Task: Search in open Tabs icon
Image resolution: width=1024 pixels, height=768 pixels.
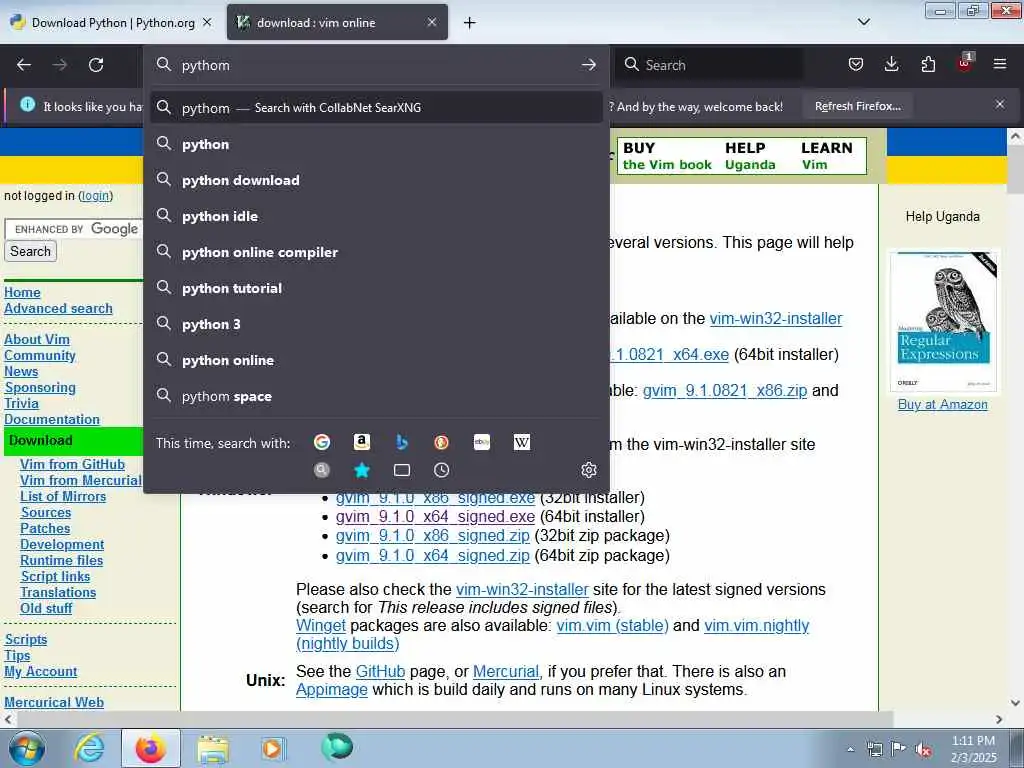Action: pyautogui.click(x=402, y=470)
